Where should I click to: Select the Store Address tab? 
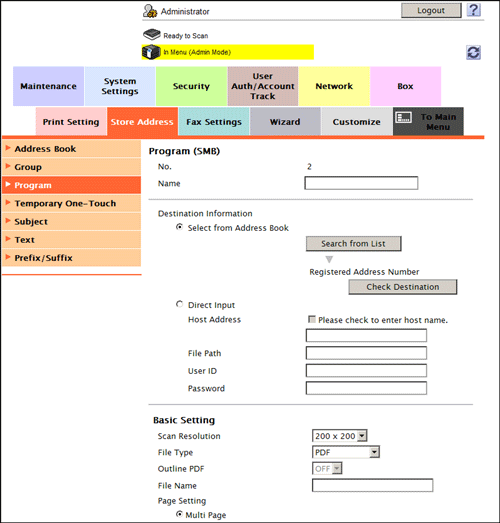(x=142, y=121)
